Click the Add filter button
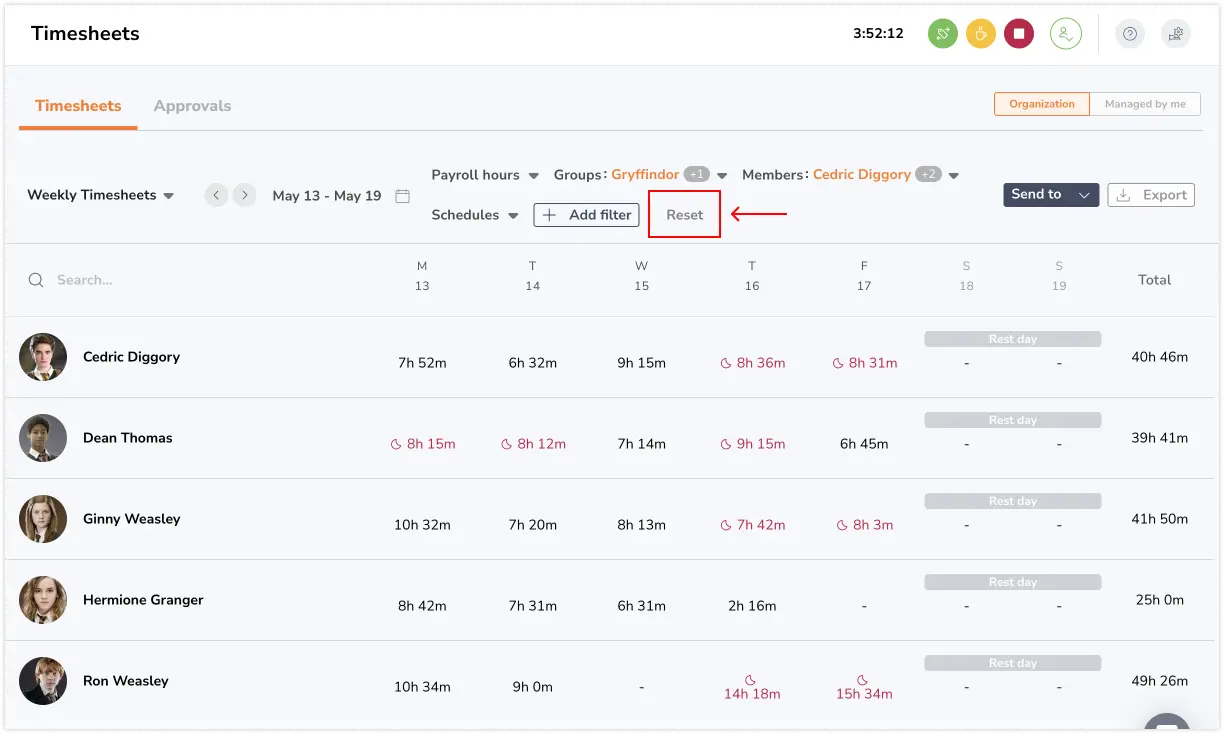Screen dimensions: 1224x734 click(x=586, y=215)
